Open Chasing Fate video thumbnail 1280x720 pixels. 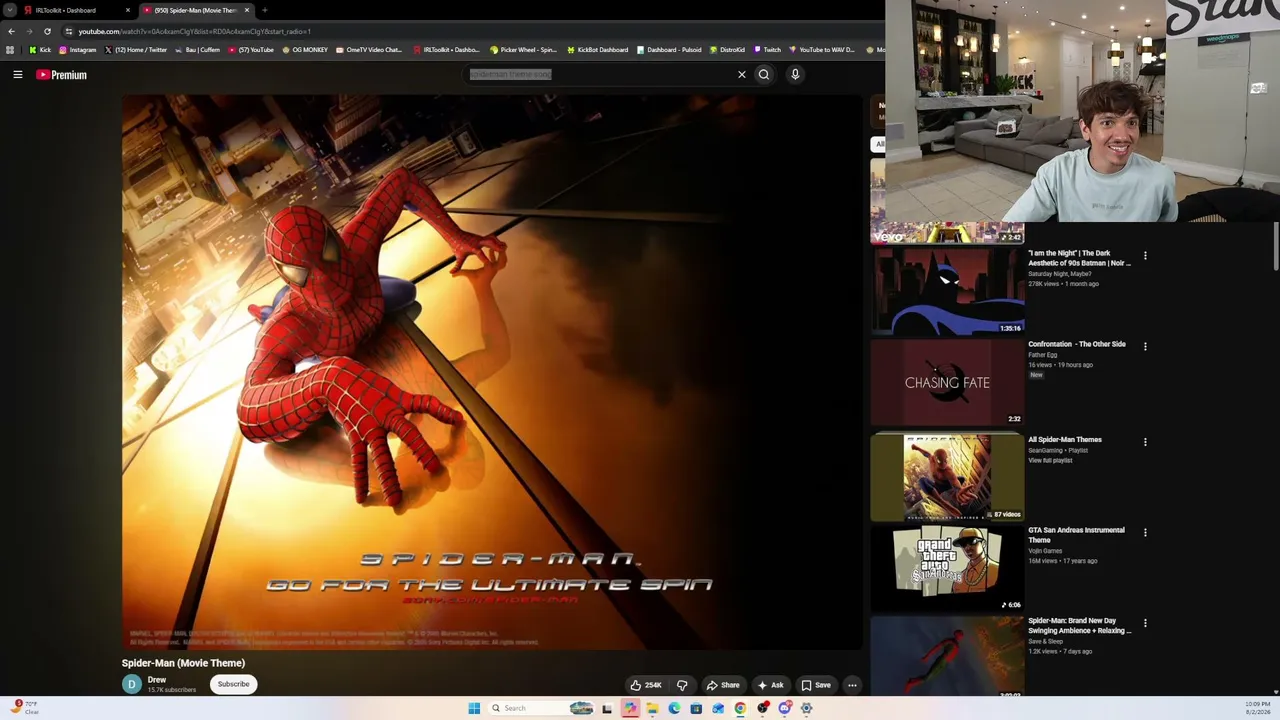(x=947, y=382)
